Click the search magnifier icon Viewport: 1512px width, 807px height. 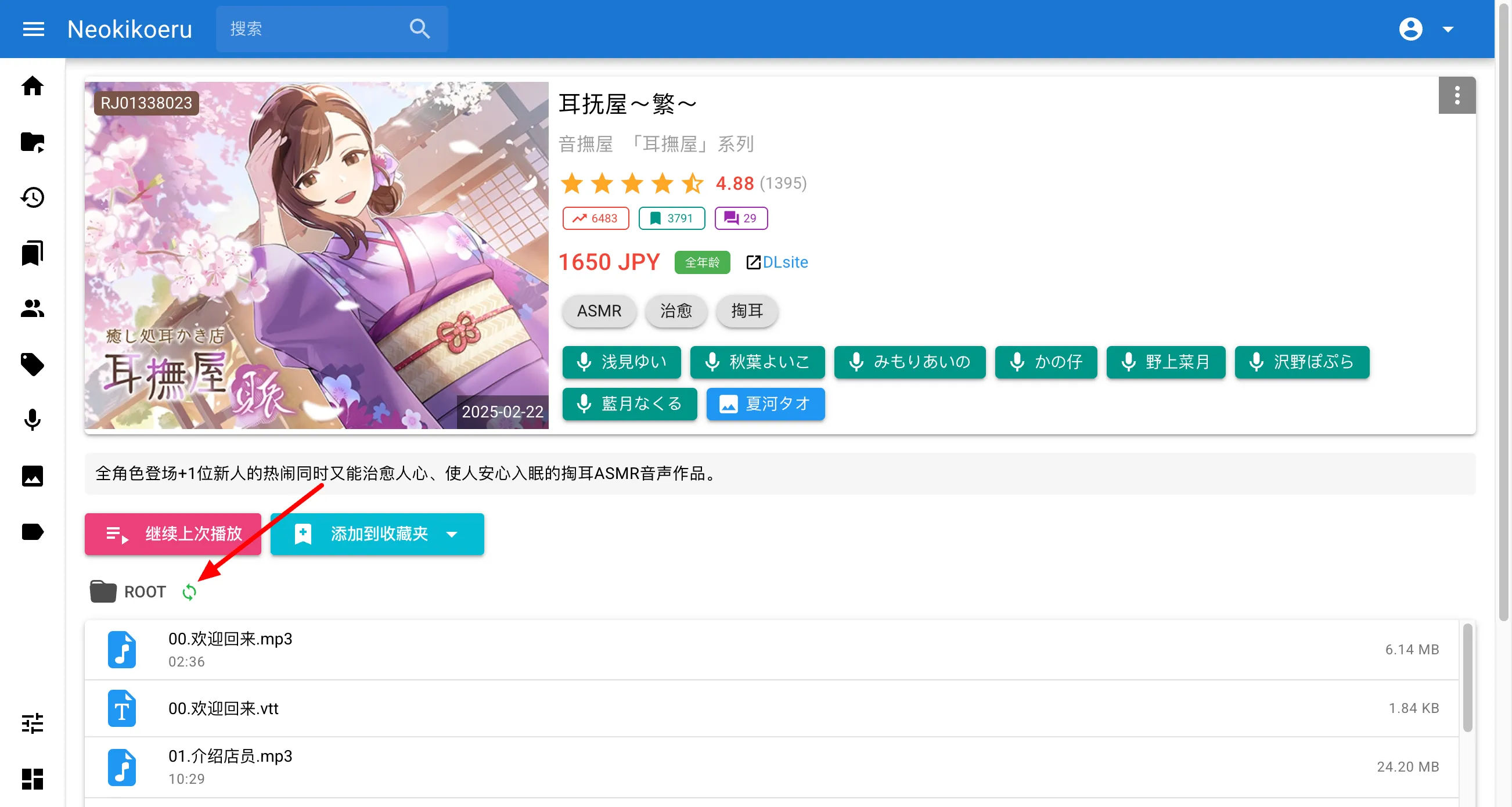coord(420,29)
